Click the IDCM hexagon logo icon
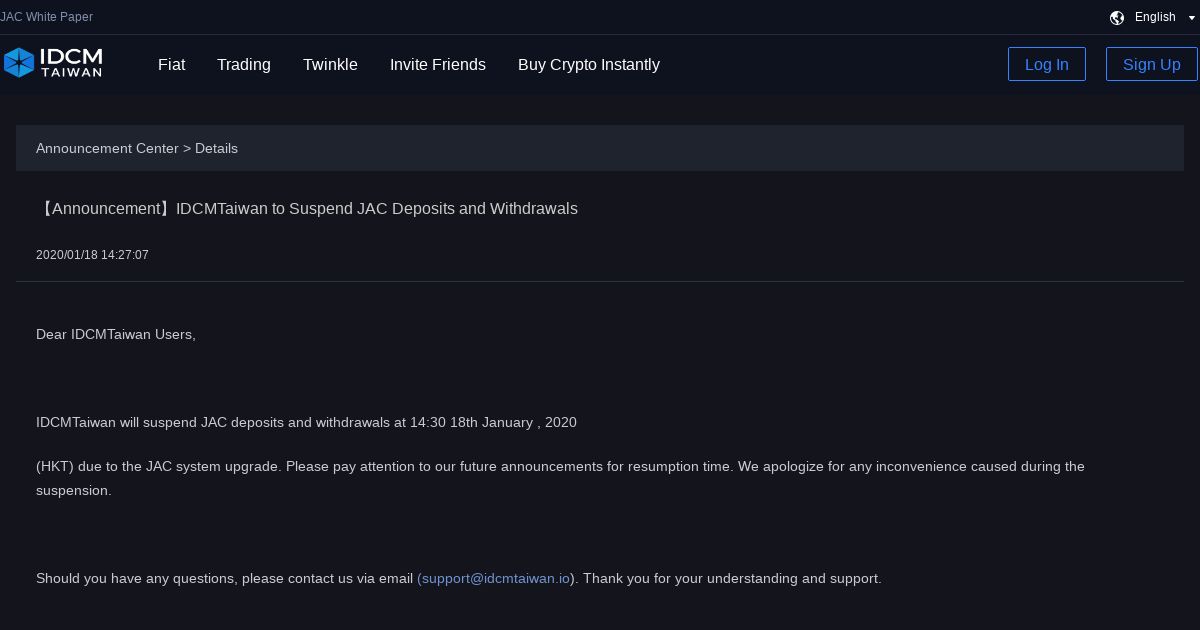The height and width of the screenshot is (630, 1200). (19, 63)
